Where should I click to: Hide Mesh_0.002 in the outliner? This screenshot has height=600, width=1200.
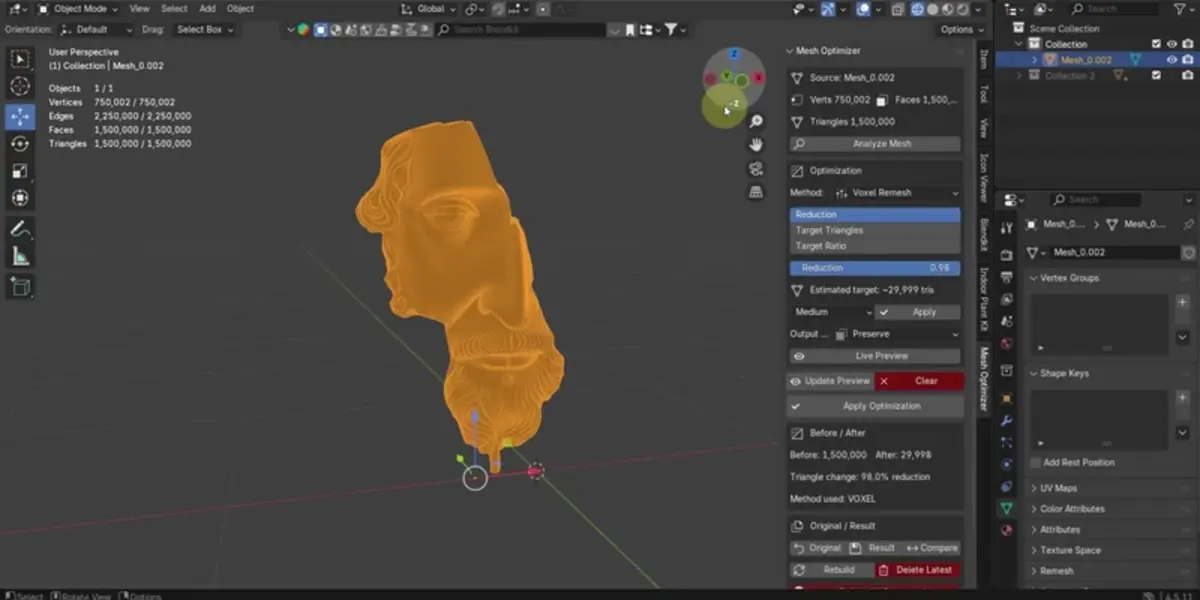click(1171, 60)
